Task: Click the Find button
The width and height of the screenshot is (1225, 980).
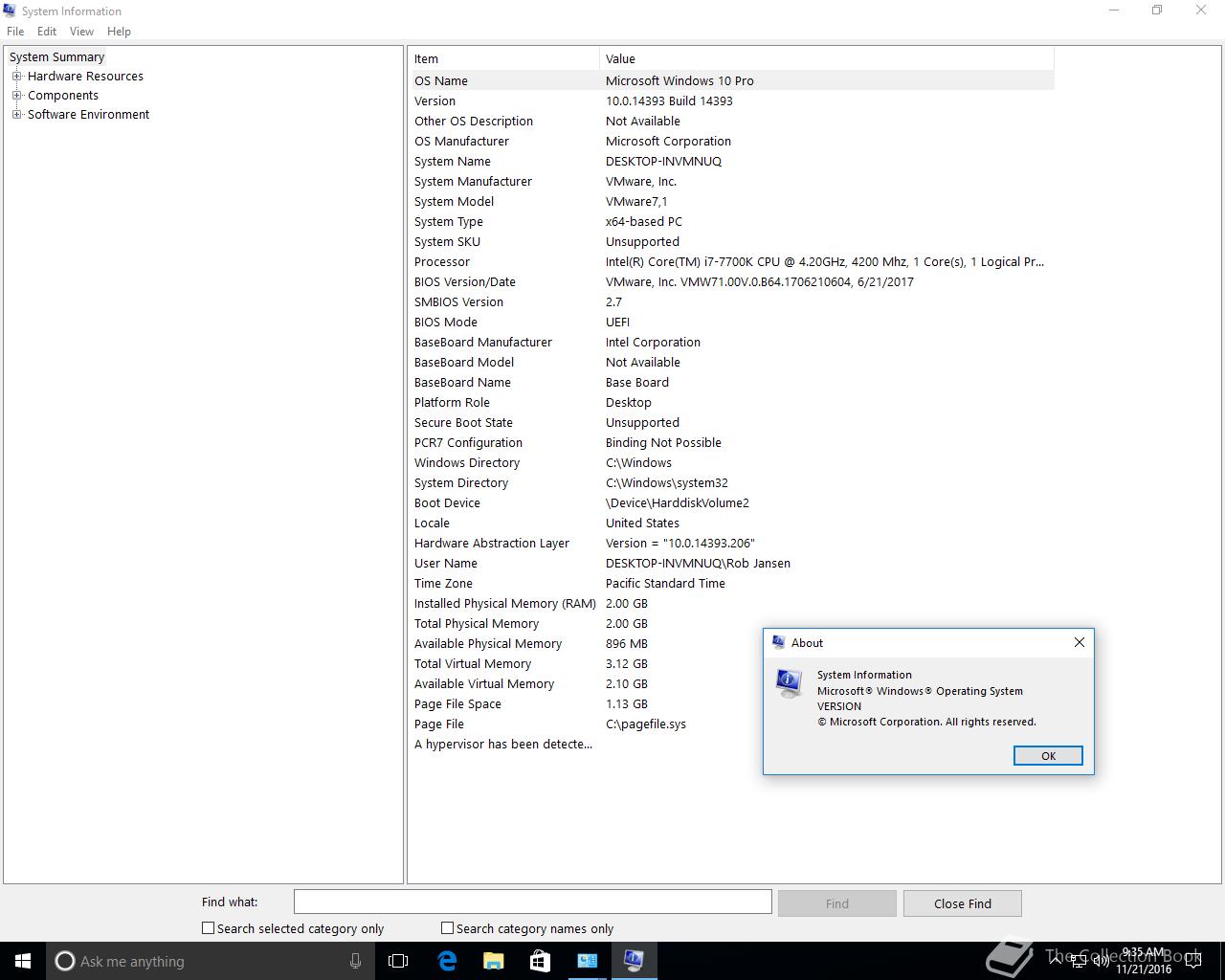Action: click(x=837, y=903)
